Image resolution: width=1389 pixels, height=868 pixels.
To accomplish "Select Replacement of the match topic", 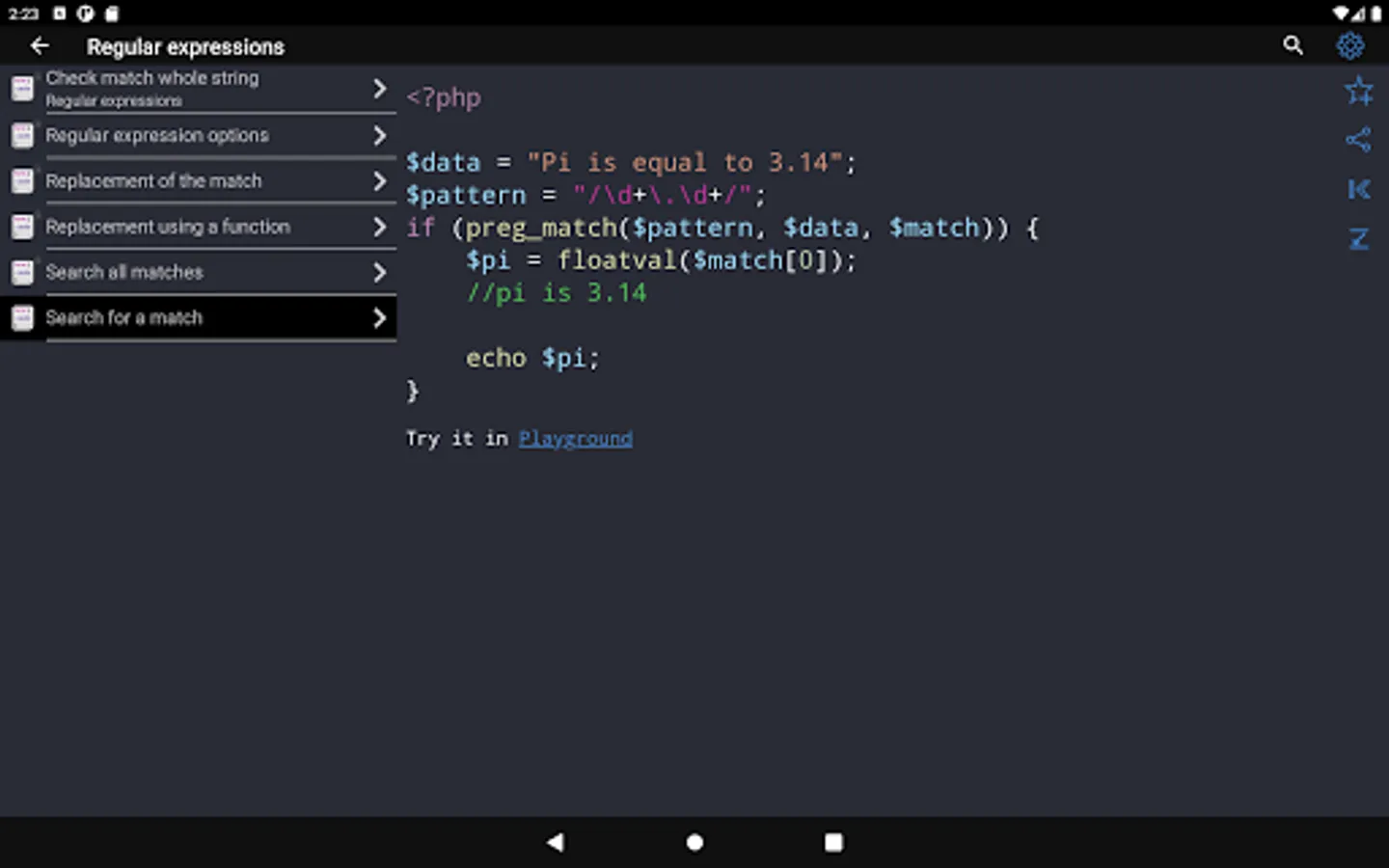I will (199, 181).
